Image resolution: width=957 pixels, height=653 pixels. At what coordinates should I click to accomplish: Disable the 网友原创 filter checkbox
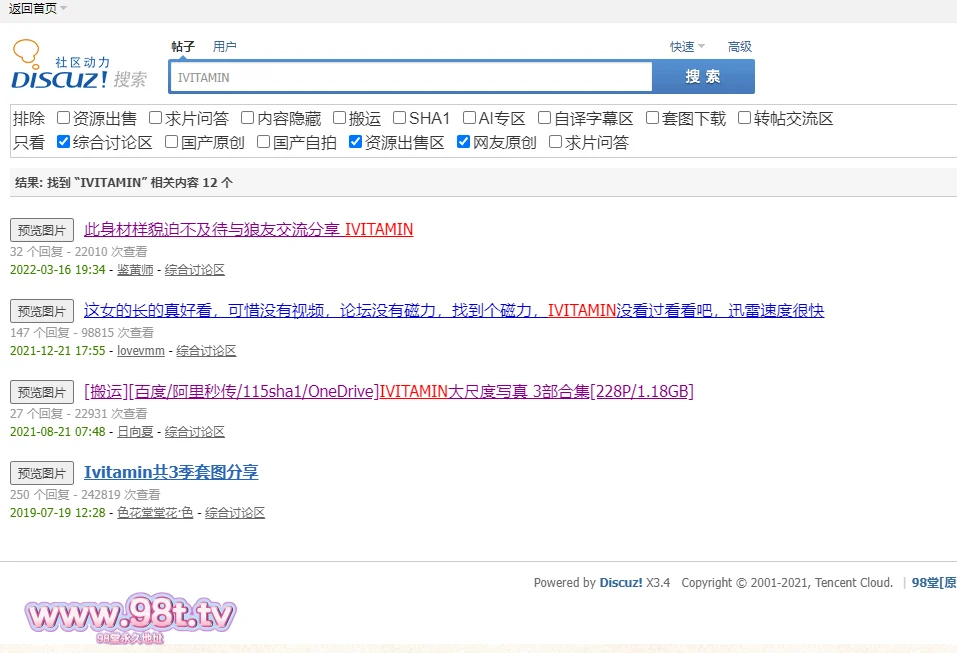click(x=464, y=143)
